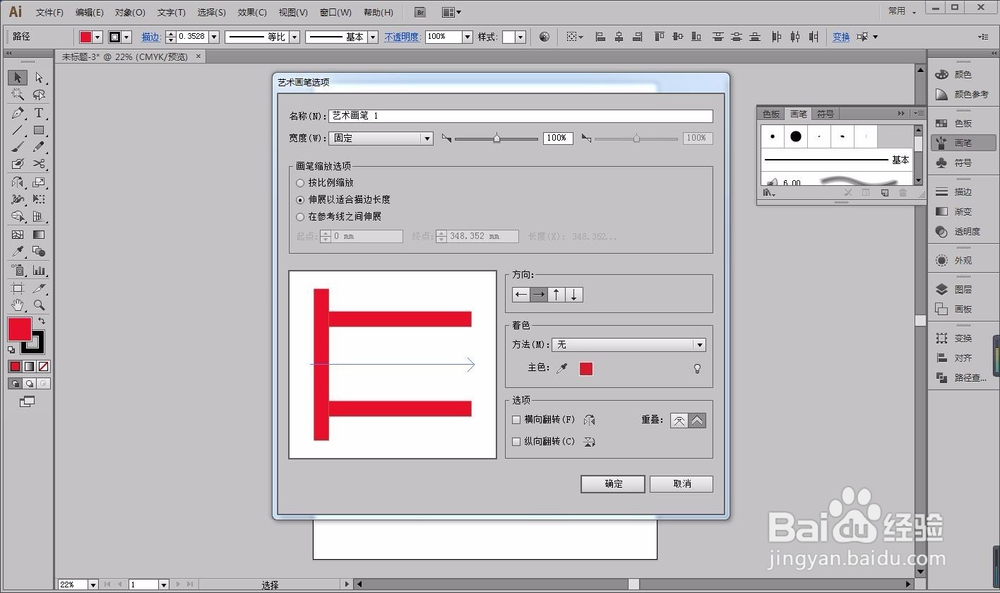Select the Paintbrush tool
Image resolution: width=1000 pixels, height=593 pixels.
[x=17, y=147]
